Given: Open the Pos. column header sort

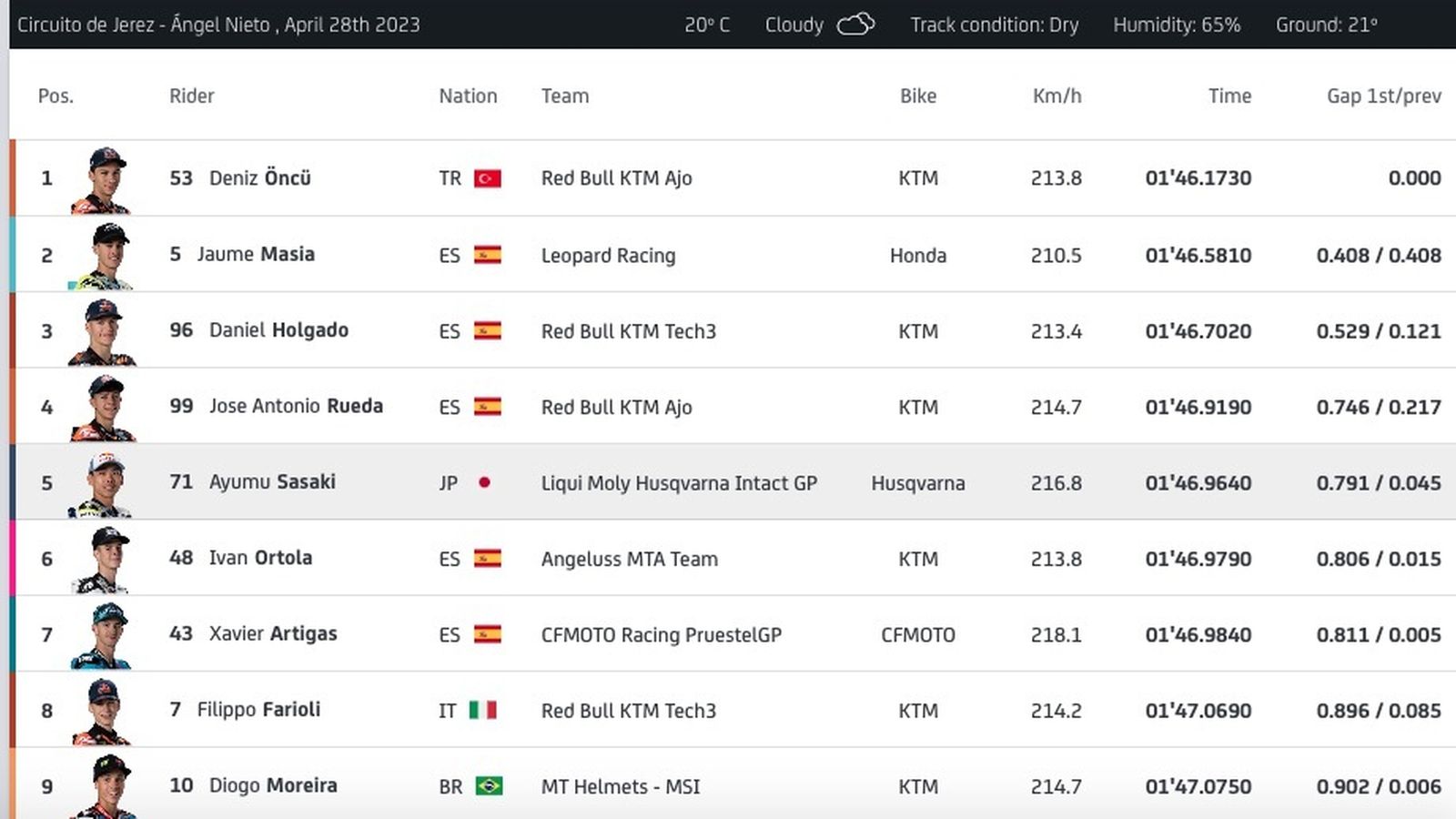Looking at the screenshot, I should (x=55, y=96).
